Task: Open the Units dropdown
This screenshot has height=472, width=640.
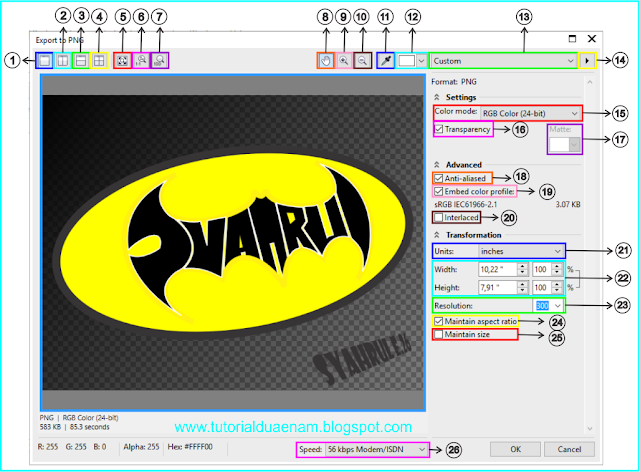Action: [x=521, y=251]
